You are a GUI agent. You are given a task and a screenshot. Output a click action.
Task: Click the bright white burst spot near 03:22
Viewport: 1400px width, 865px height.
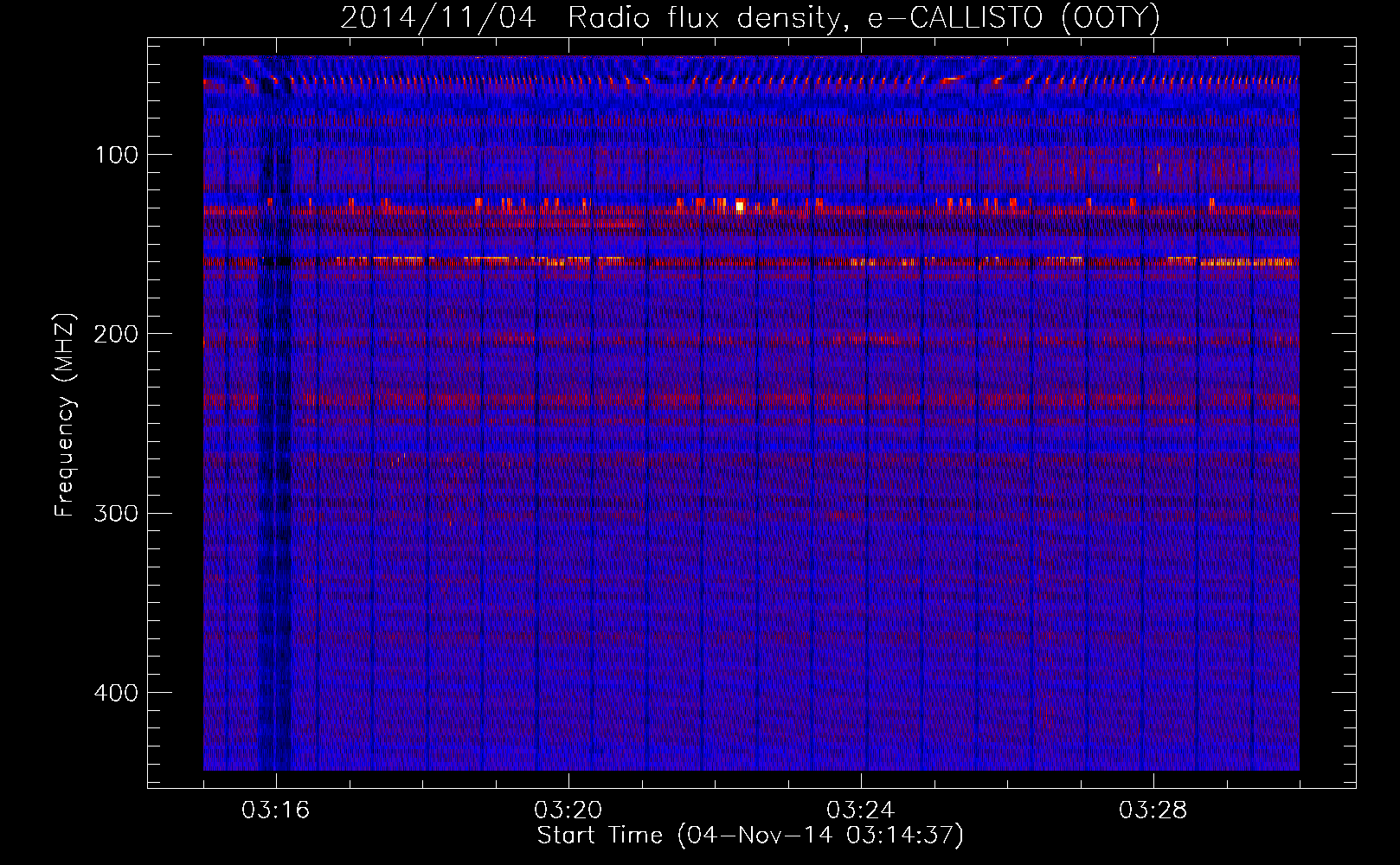point(740,206)
